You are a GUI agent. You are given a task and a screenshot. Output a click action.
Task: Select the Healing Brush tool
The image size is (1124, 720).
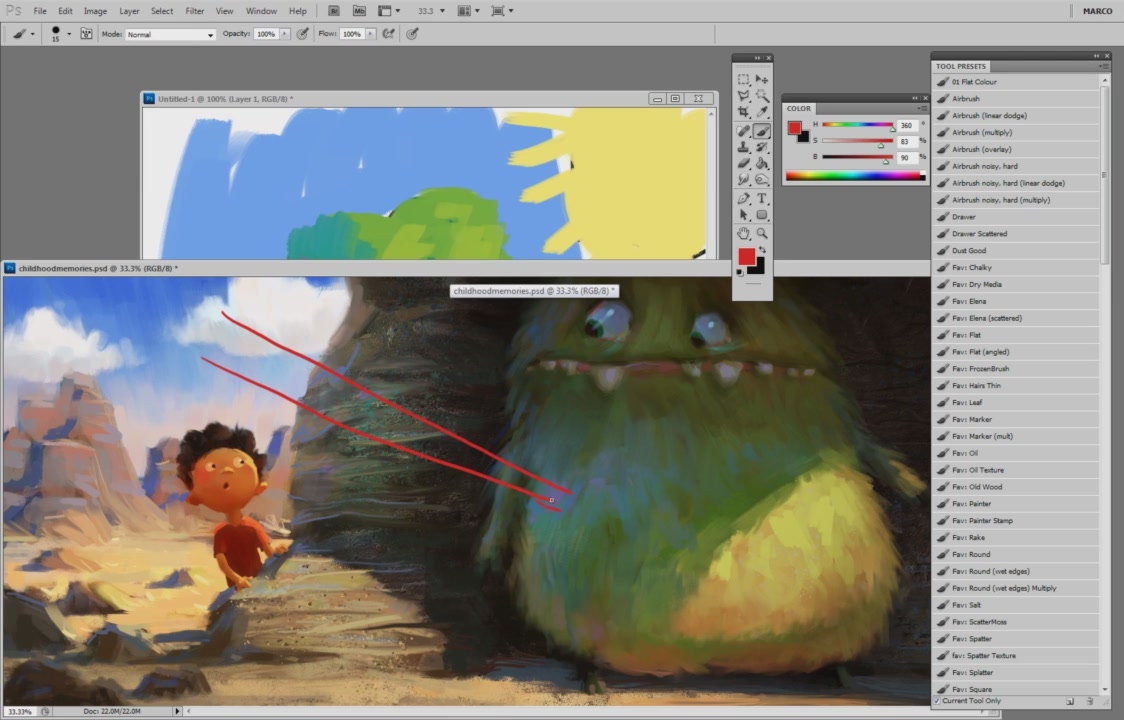(743, 131)
